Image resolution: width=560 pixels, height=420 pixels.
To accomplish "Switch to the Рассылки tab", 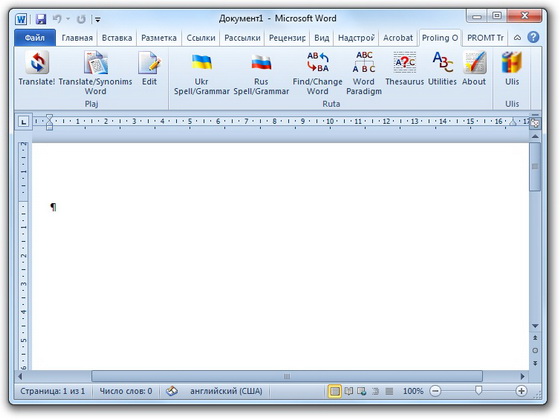I will [242, 38].
